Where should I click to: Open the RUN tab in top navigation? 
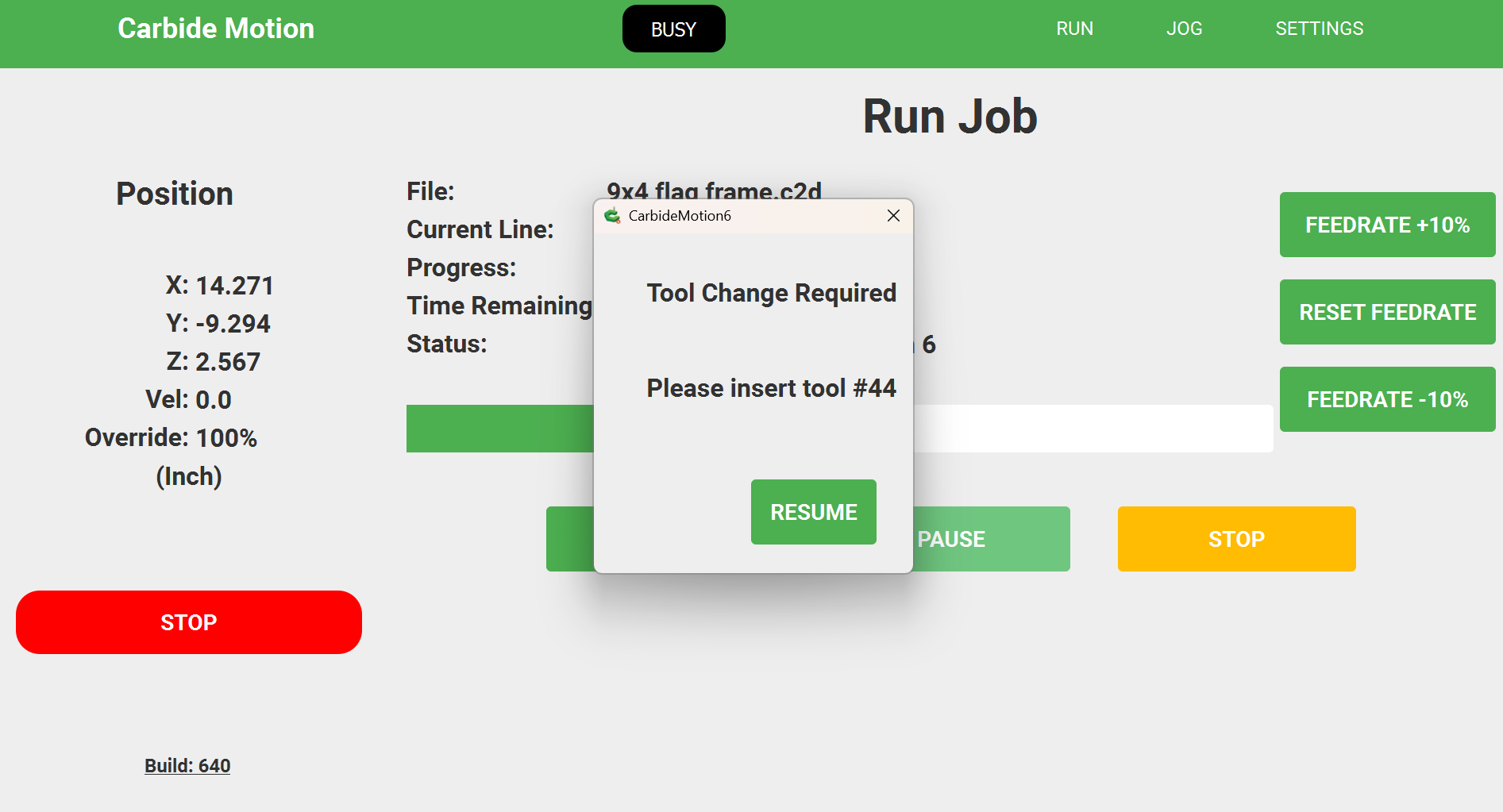1074,29
